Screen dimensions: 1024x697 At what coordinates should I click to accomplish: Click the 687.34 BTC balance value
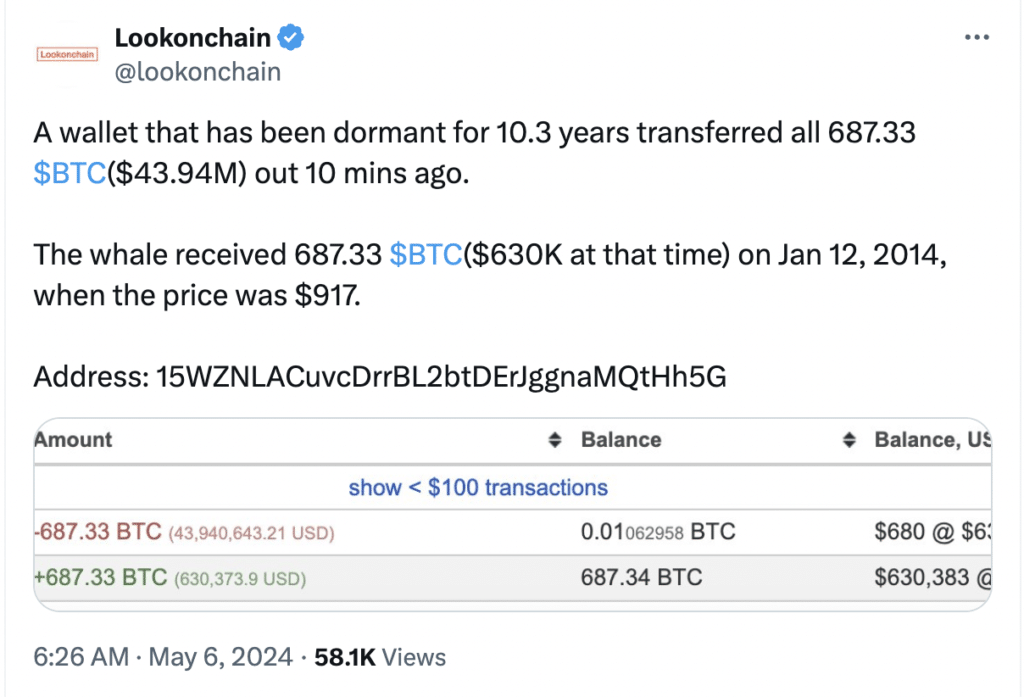641,577
